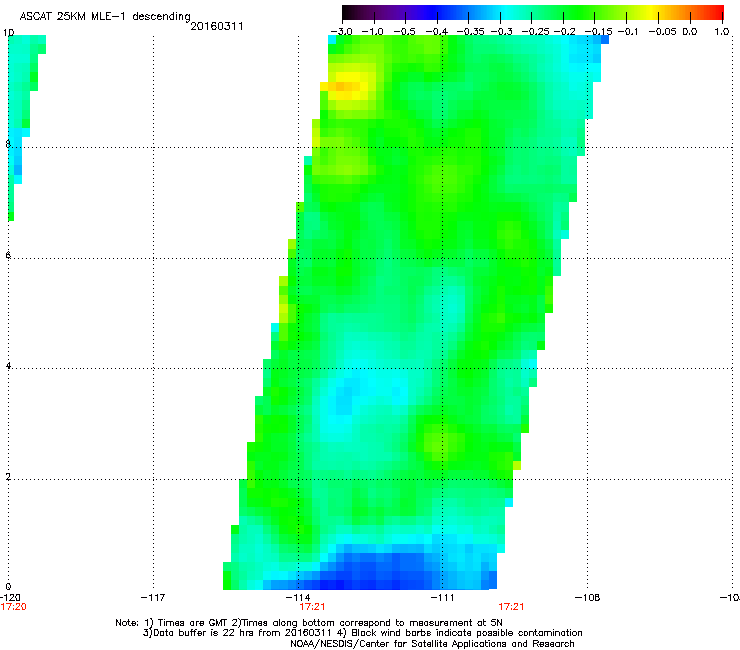The width and height of the screenshot is (740, 650).
Task: Click colorbar label -3.0
Action: click(x=341, y=32)
